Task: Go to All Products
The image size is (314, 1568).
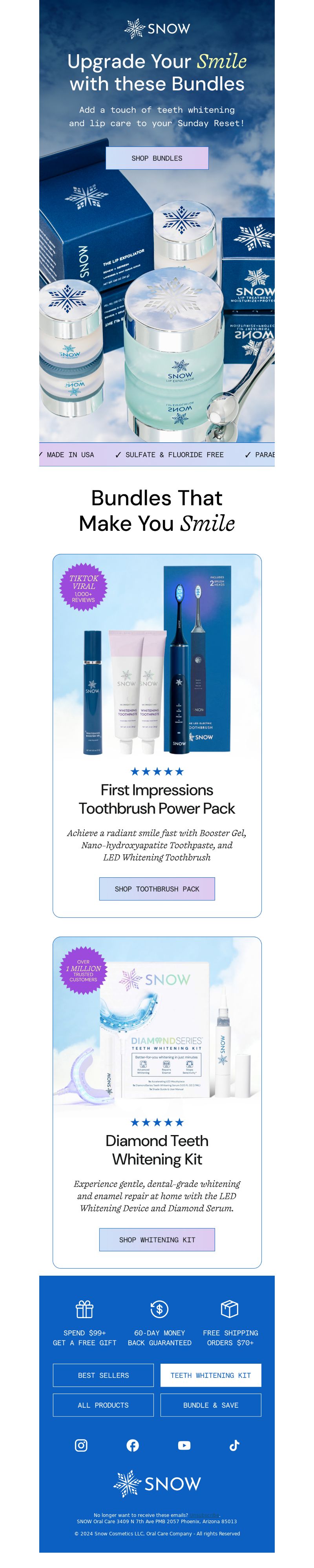Action: pyautogui.click(x=104, y=1405)
